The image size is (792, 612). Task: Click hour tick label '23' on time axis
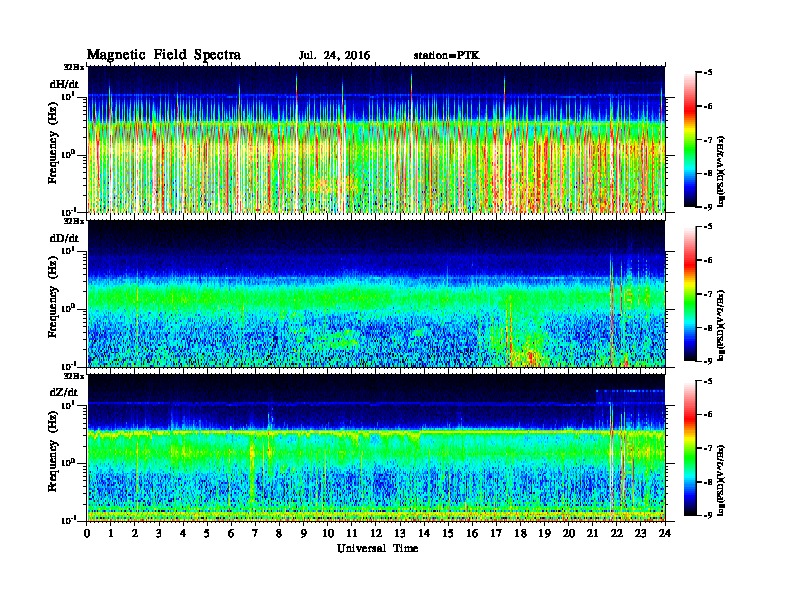click(x=640, y=534)
